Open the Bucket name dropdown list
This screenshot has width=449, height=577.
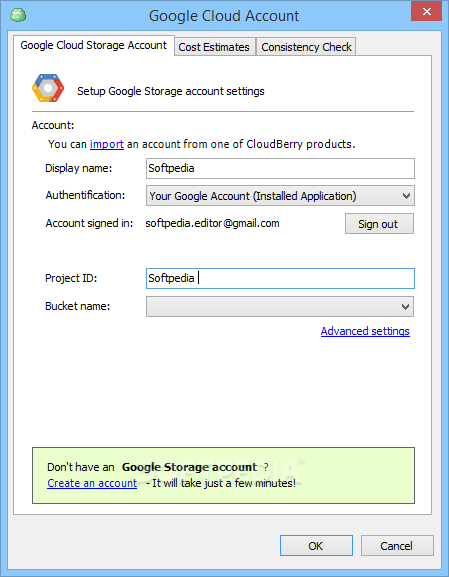point(280,307)
